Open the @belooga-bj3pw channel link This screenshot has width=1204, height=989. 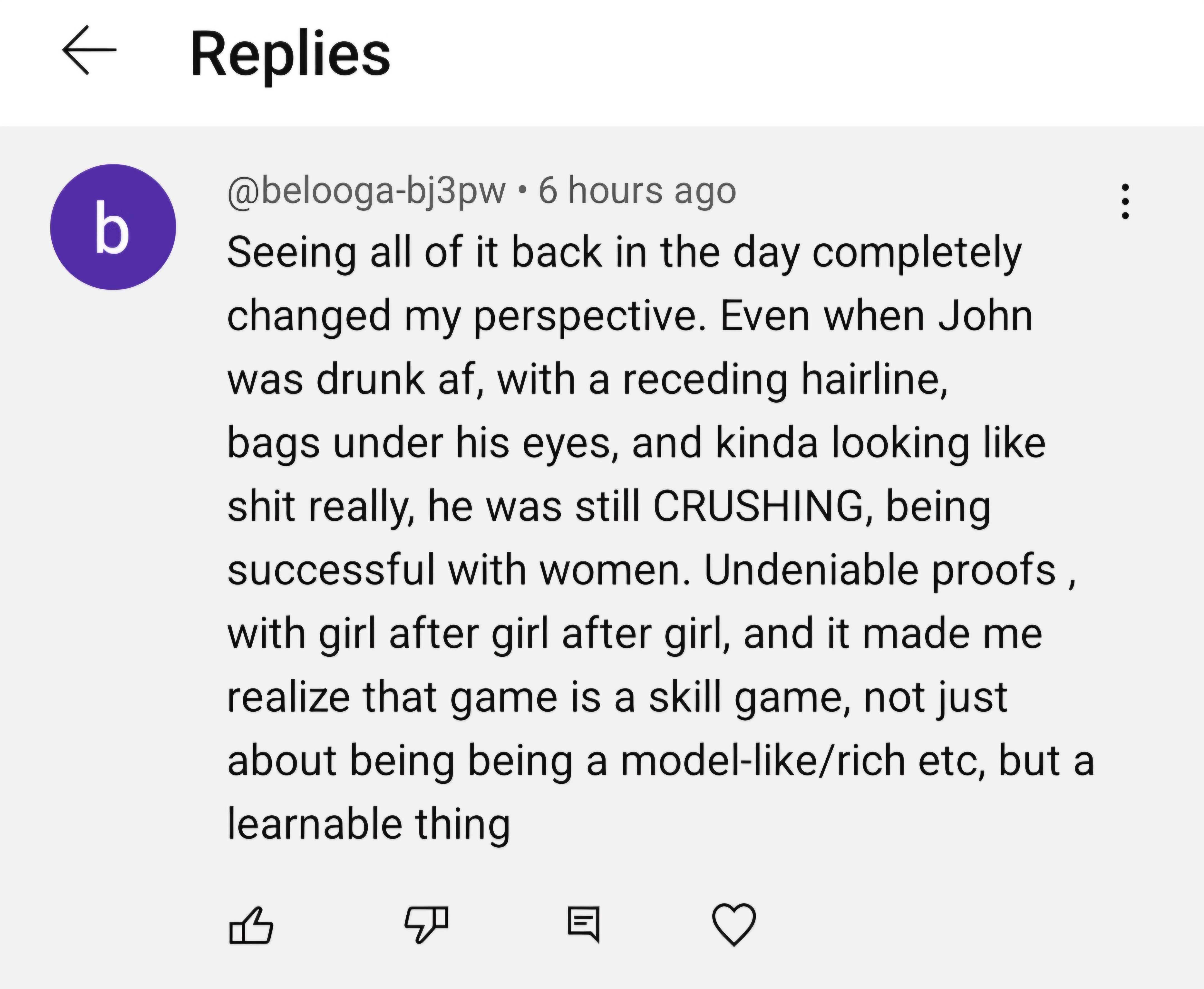tap(366, 191)
